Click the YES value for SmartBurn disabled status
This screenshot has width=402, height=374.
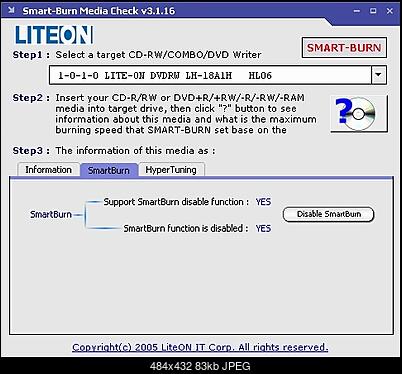pos(263,229)
